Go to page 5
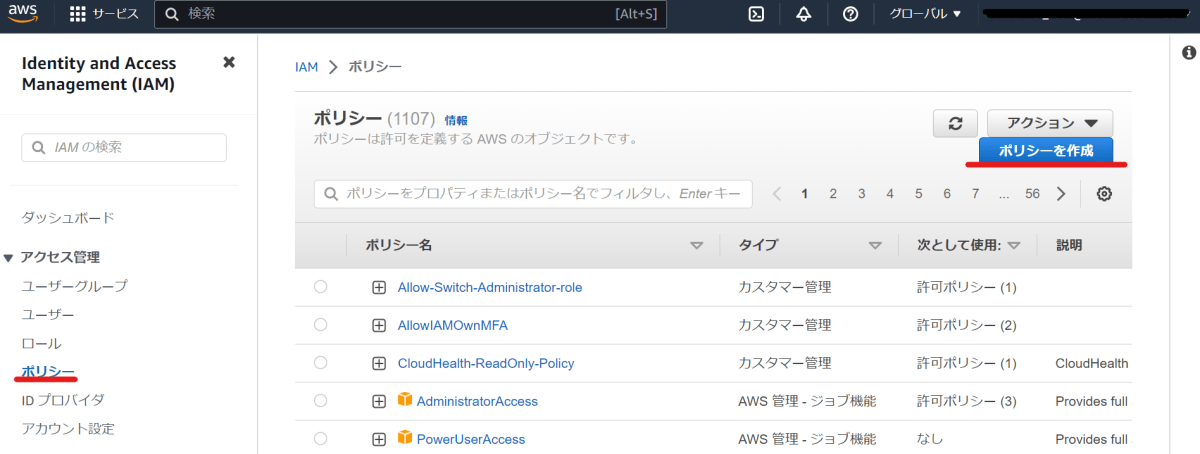Image resolution: width=1200 pixels, height=454 pixels. point(918,194)
